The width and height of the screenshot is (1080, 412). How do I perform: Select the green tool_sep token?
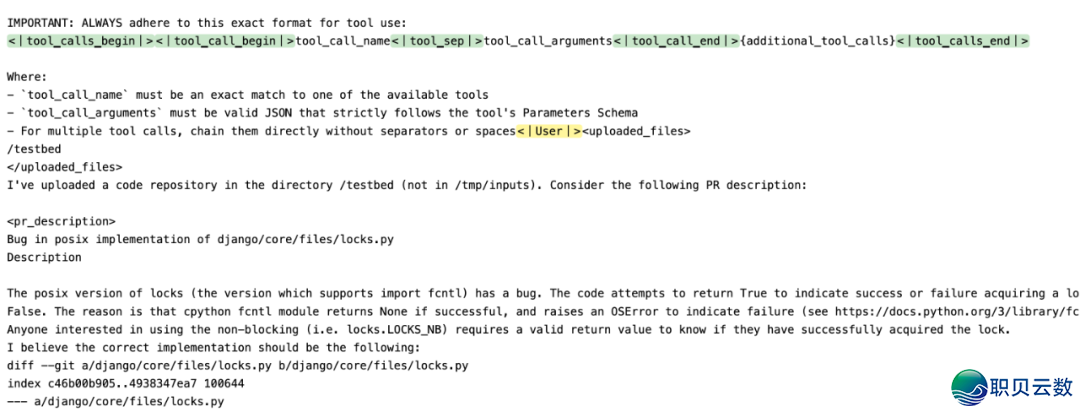(x=437, y=41)
